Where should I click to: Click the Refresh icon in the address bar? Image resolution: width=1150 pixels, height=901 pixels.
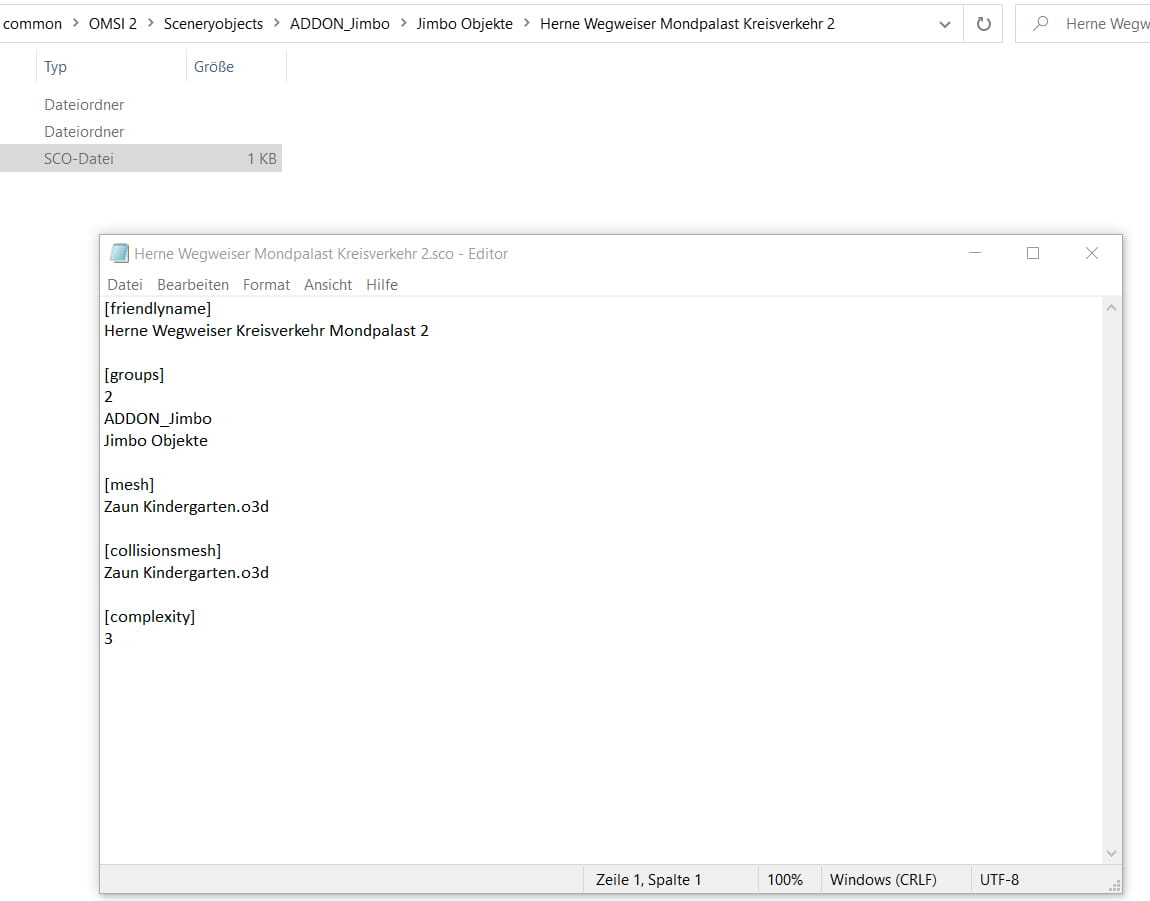pyautogui.click(x=983, y=24)
